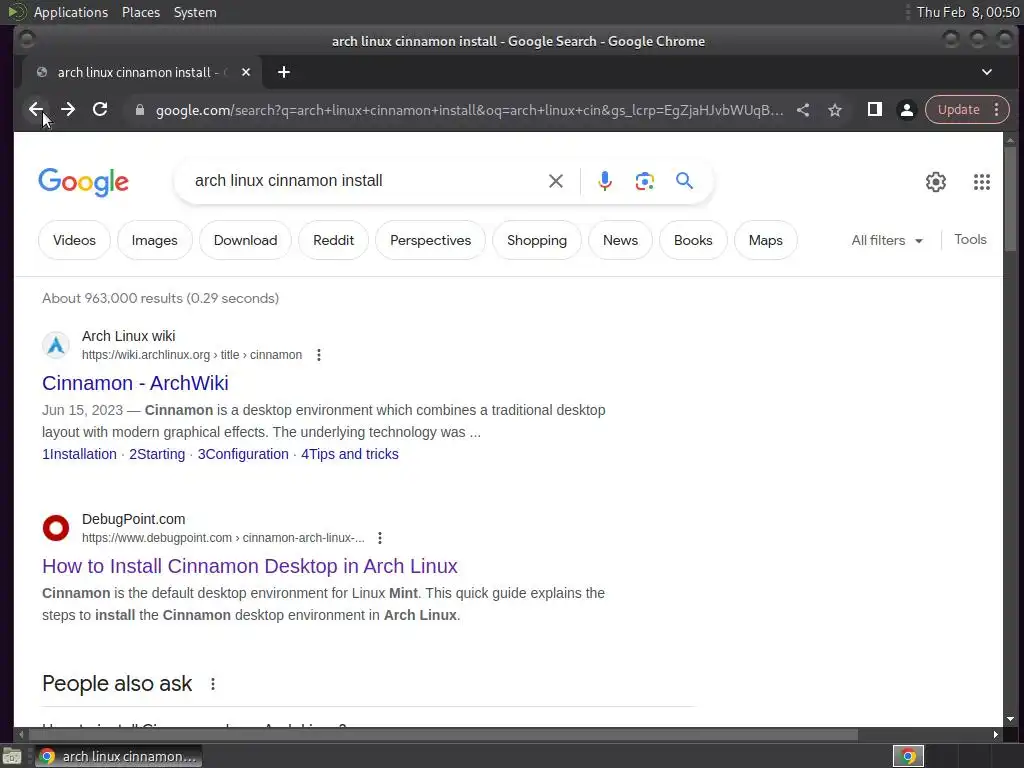Clear the search box with the X icon

[x=556, y=181]
